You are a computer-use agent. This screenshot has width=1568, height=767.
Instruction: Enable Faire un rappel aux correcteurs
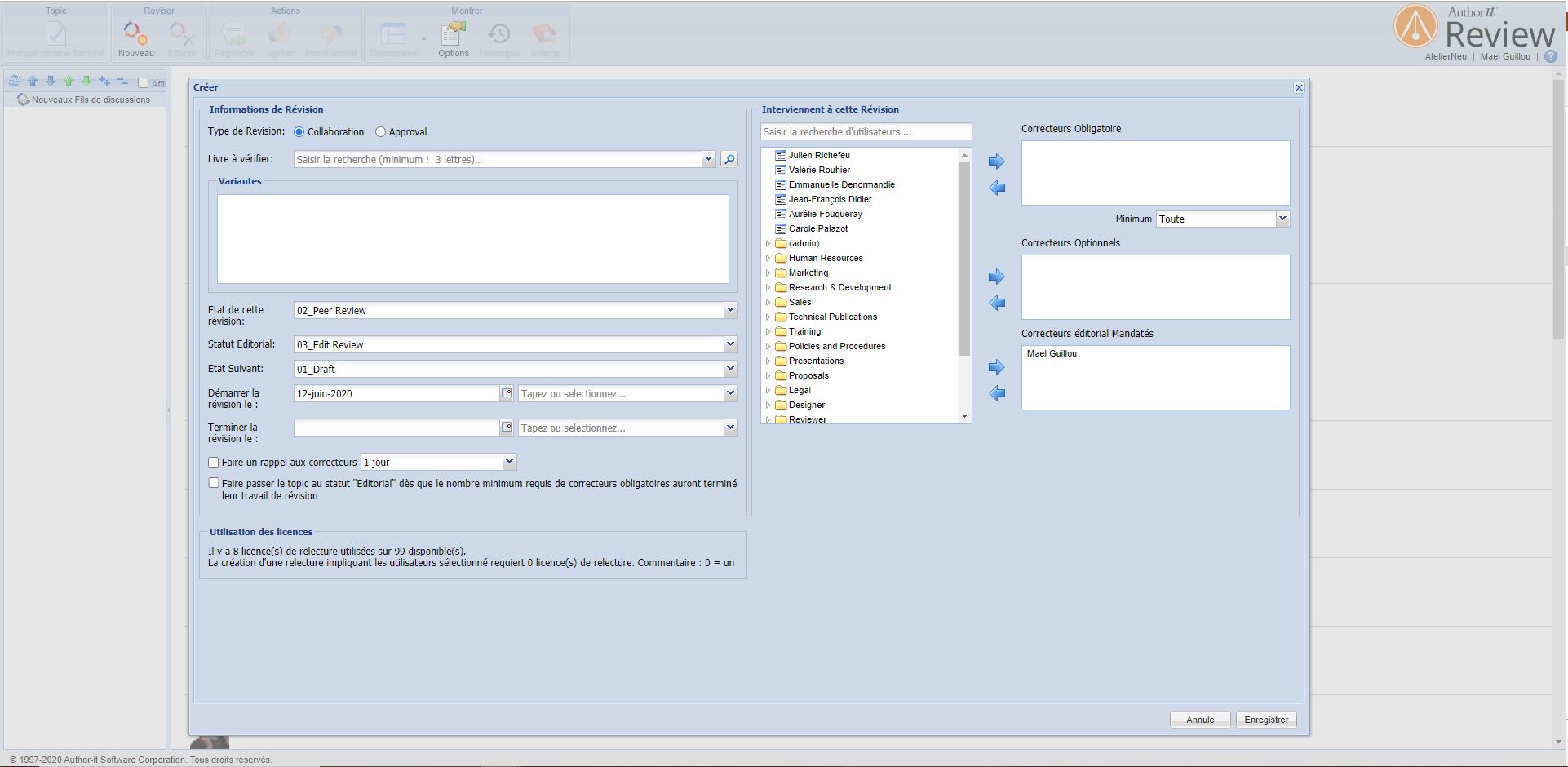point(214,462)
